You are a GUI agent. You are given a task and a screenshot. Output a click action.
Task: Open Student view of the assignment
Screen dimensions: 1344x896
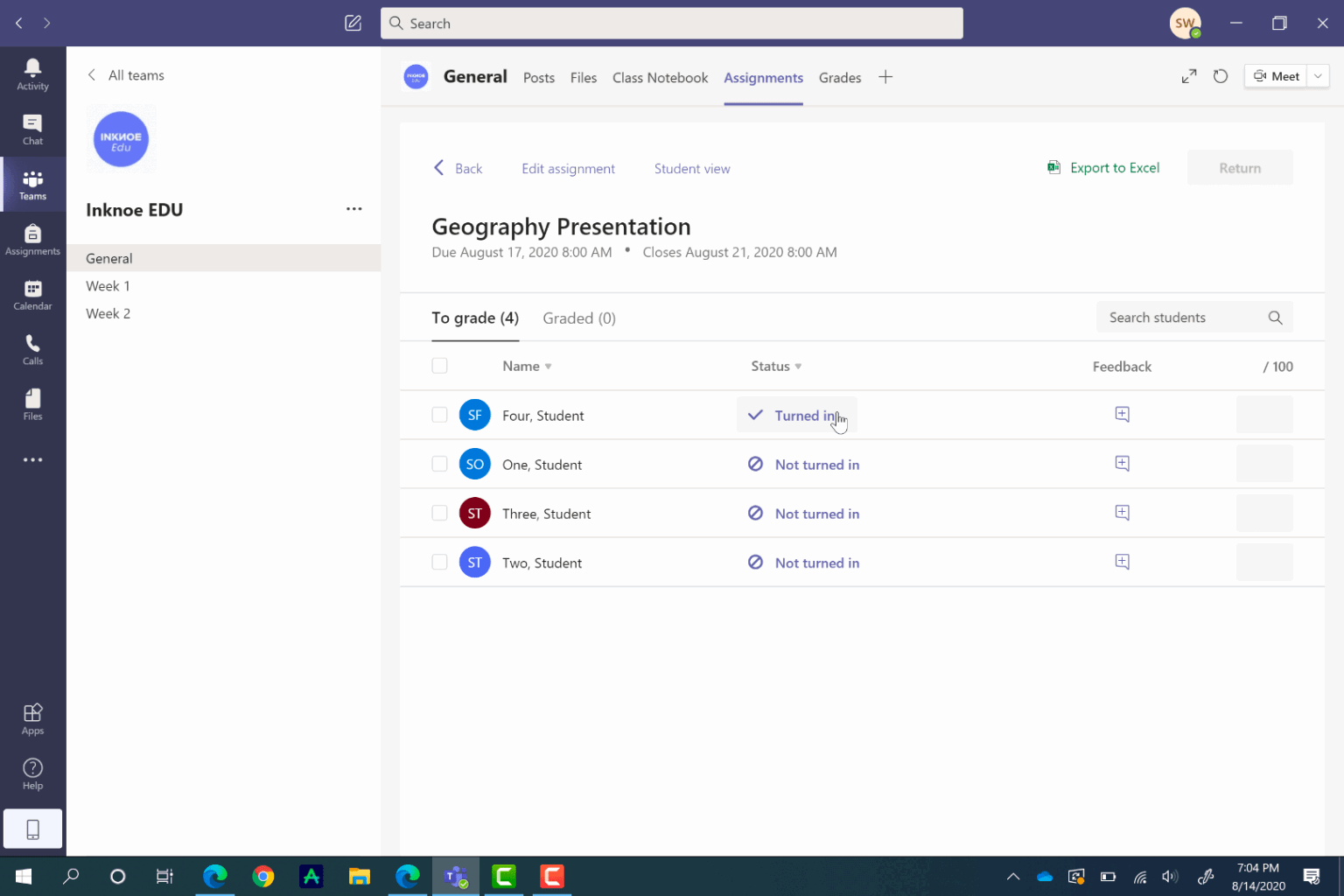click(x=692, y=168)
